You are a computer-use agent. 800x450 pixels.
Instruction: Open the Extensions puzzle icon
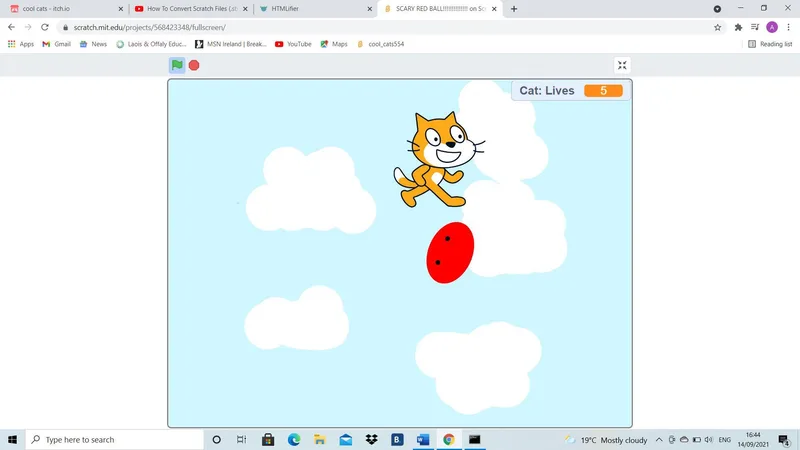click(738, 28)
